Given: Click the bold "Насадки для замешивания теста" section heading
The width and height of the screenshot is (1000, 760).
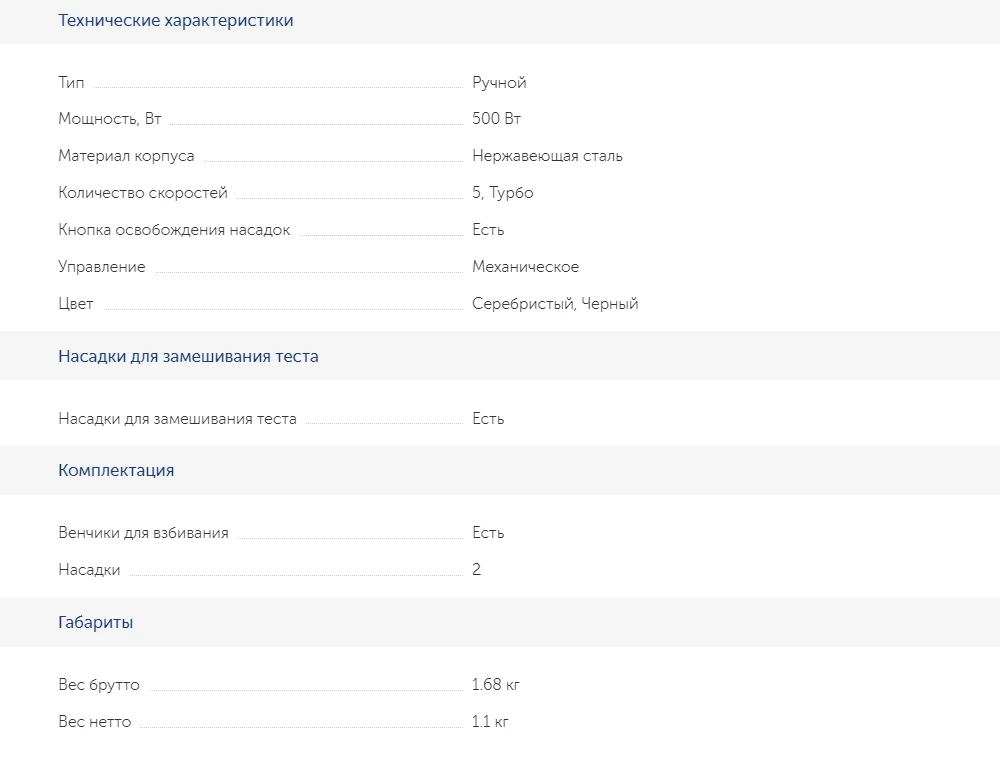Looking at the screenshot, I should pos(188,356).
